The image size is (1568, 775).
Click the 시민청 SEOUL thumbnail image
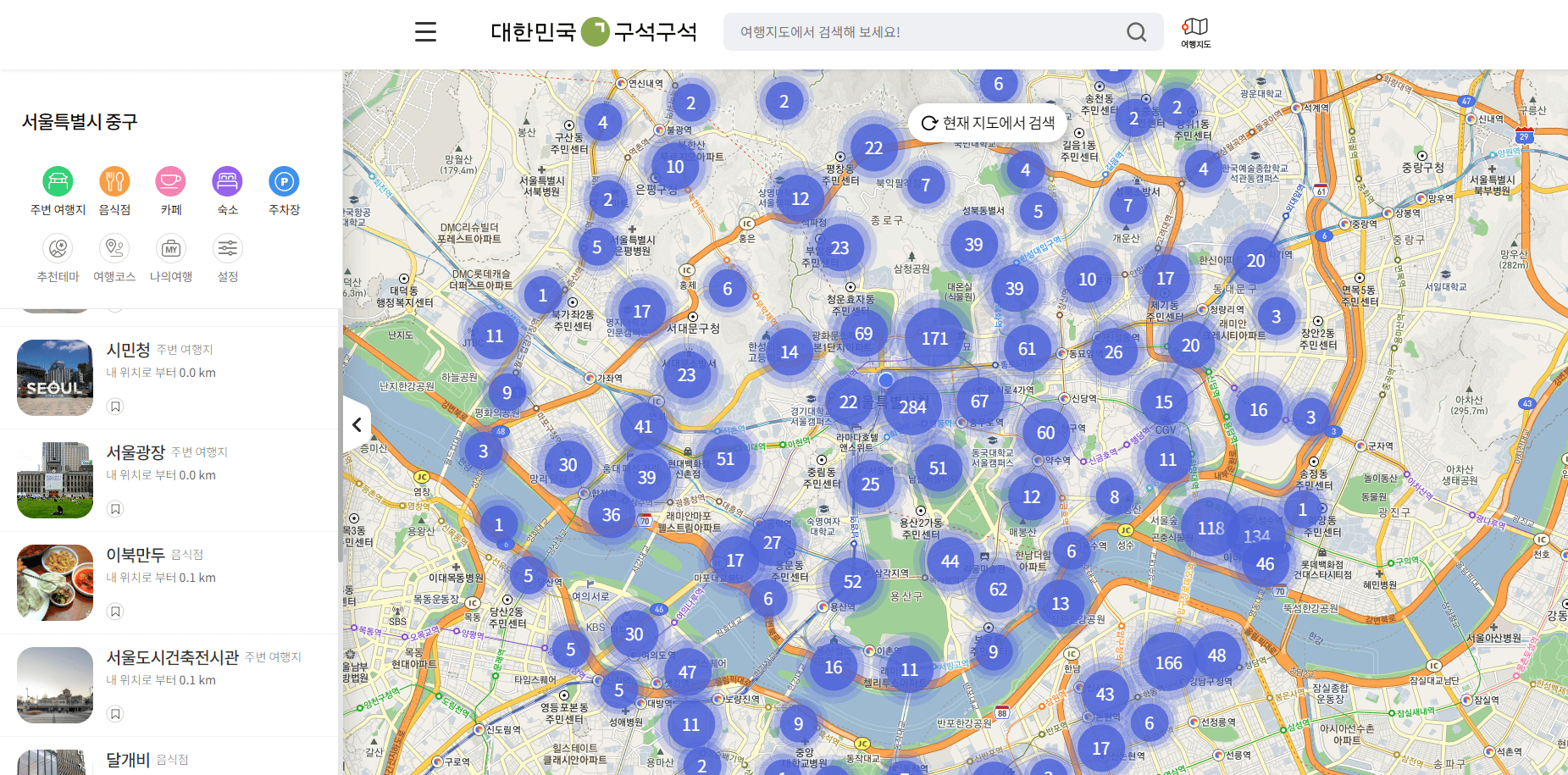(54, 378)
